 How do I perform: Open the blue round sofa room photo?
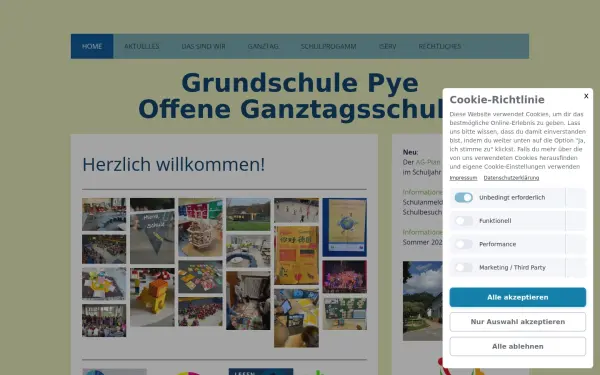point(248,251)
